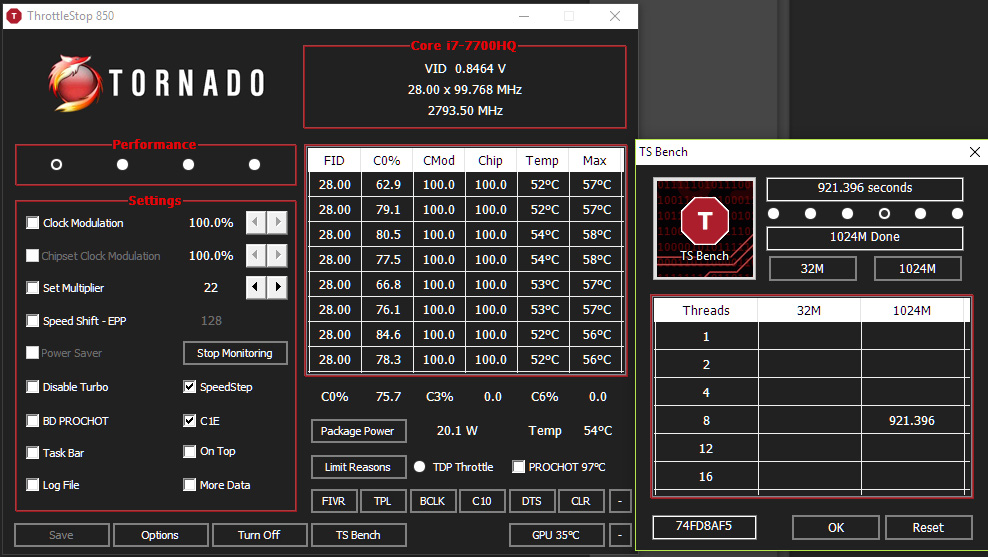Check the More Data option

[x=190, y=485]
